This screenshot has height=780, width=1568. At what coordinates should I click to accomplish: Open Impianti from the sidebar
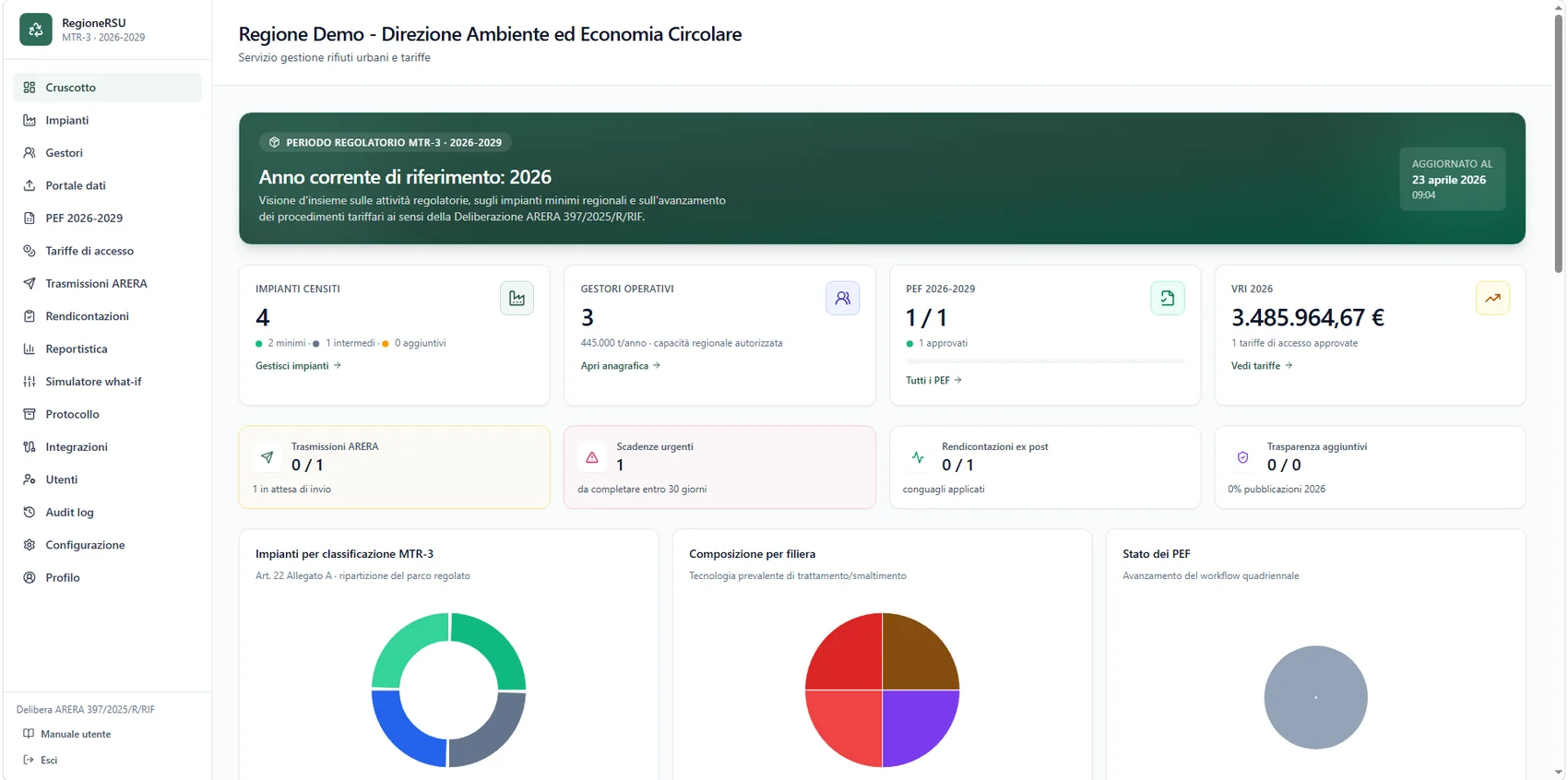tap(107, 120)
